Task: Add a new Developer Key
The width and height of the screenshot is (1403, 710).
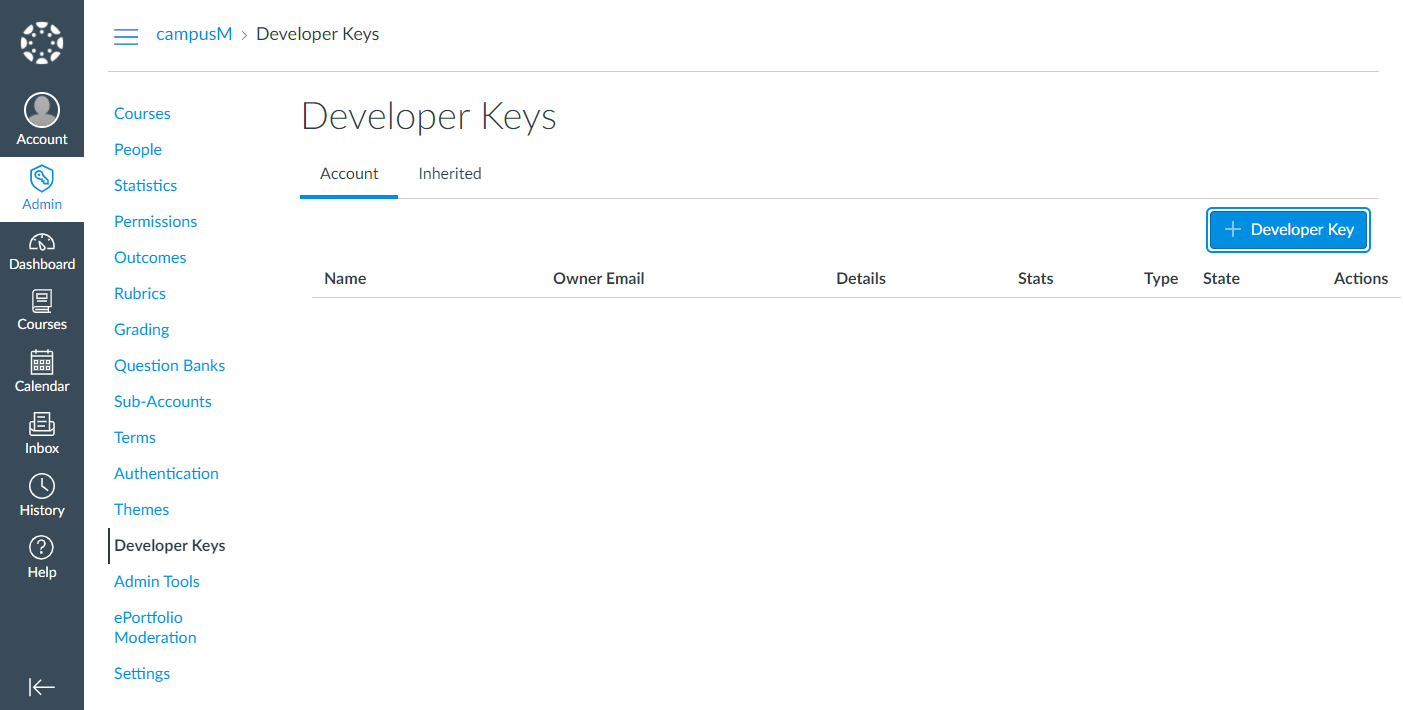Action: (x=1288, y=230)
